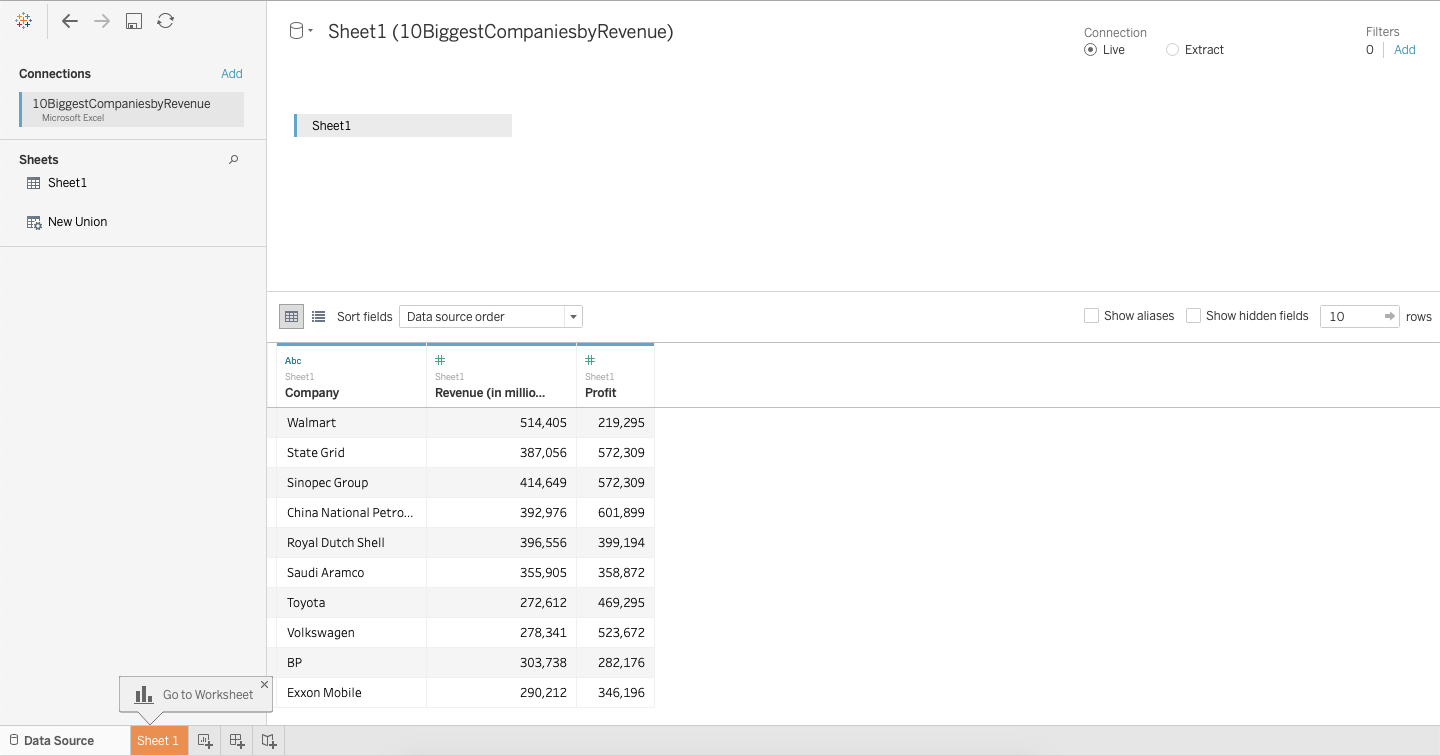Click profit value 219,295
1440x756 pixels.
(621, 423)
